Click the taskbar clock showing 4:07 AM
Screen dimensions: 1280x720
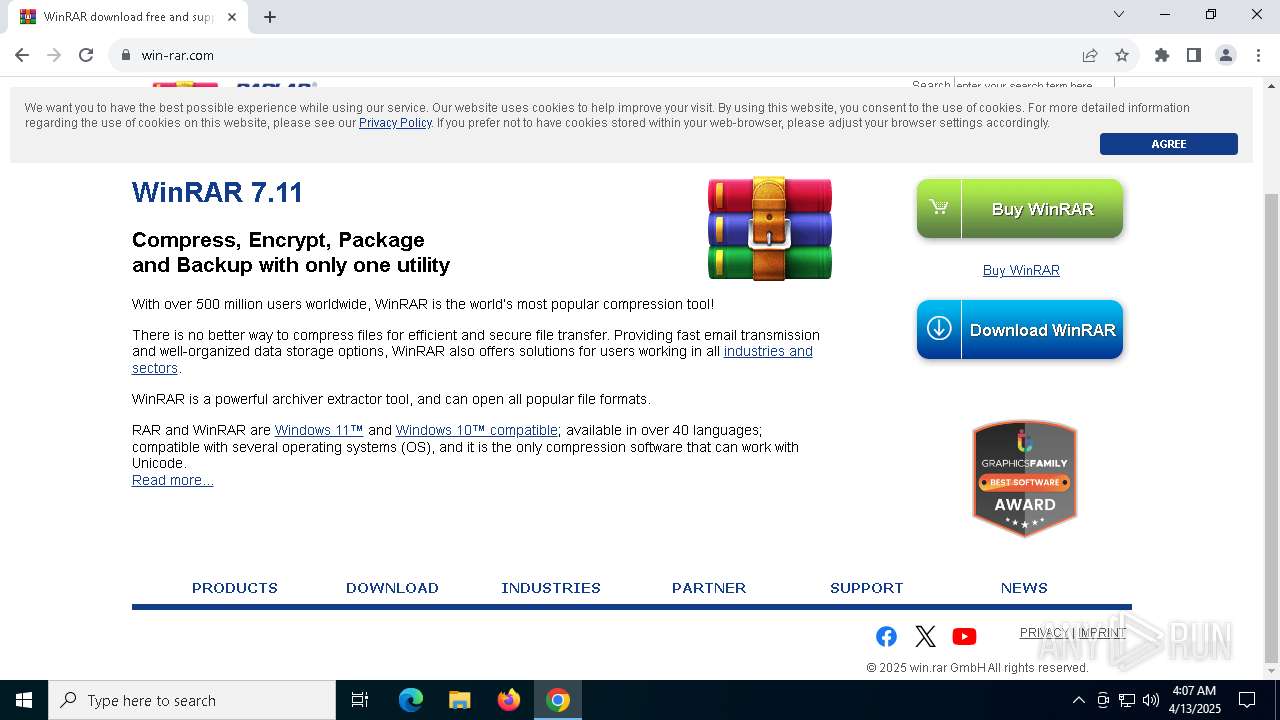(1195, 700)
